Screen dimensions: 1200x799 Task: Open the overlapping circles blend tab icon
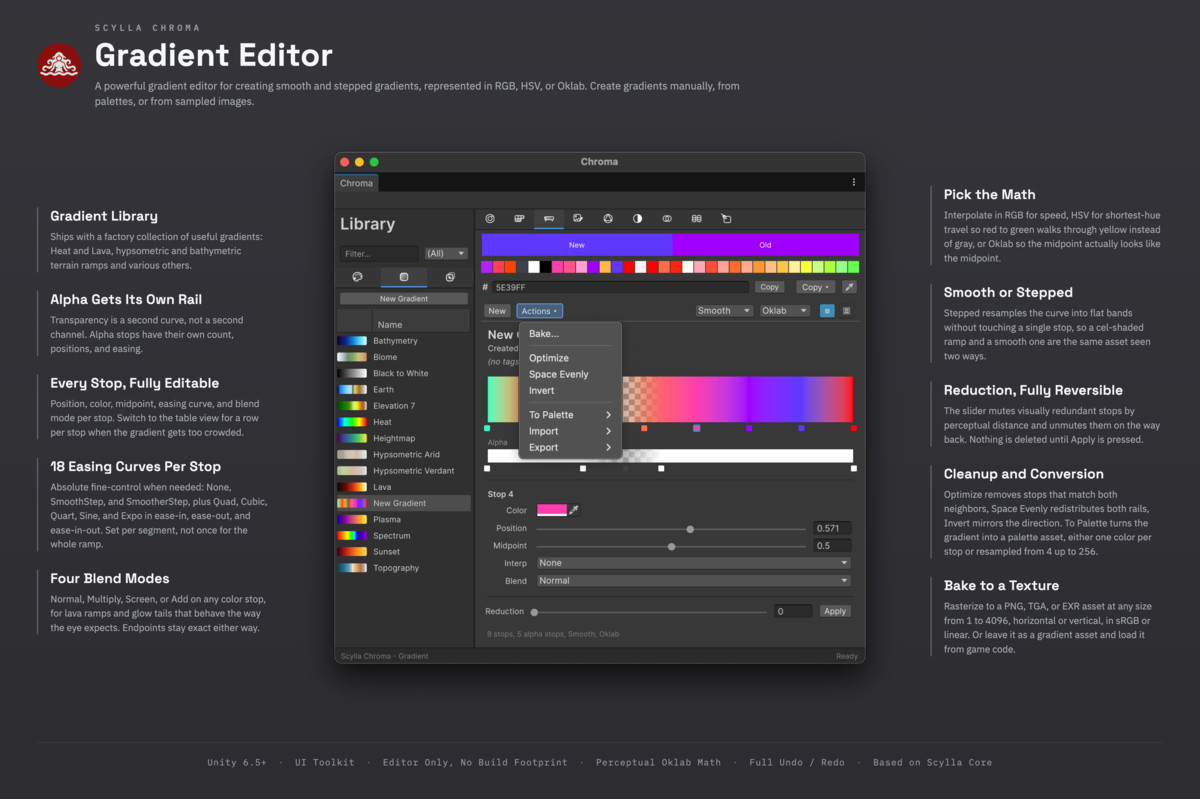pyautogui.click(x=667, y=218)
